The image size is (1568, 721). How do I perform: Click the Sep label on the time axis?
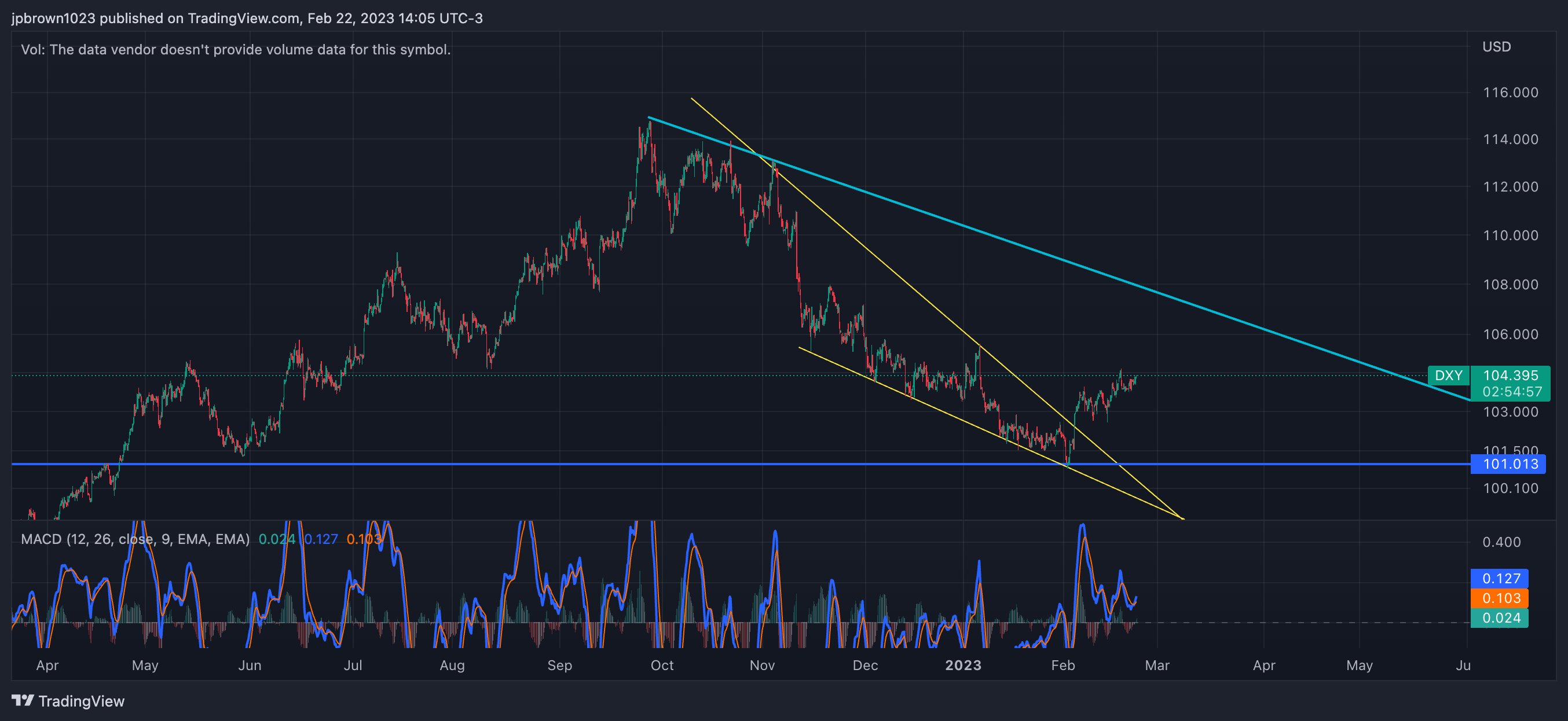[x=560, y=665]
